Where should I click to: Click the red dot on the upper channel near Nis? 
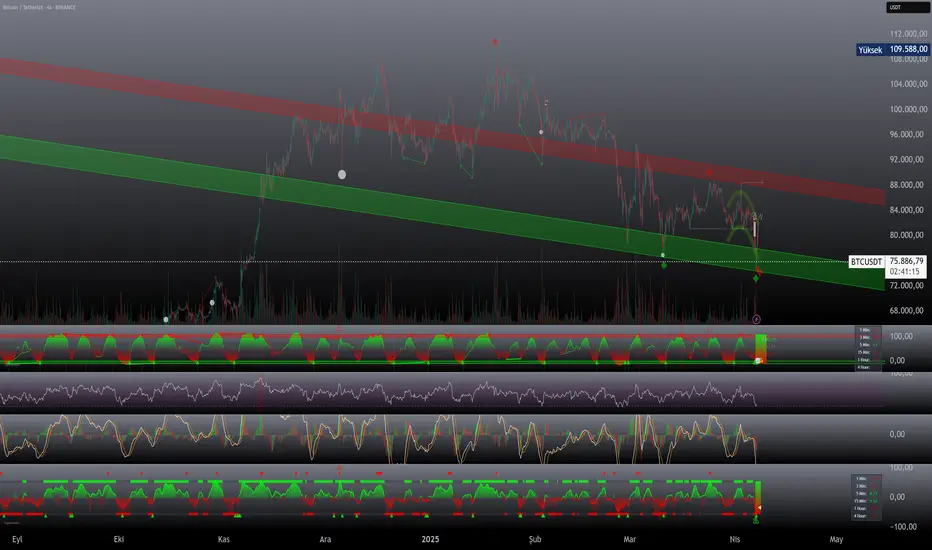(710, 173)
